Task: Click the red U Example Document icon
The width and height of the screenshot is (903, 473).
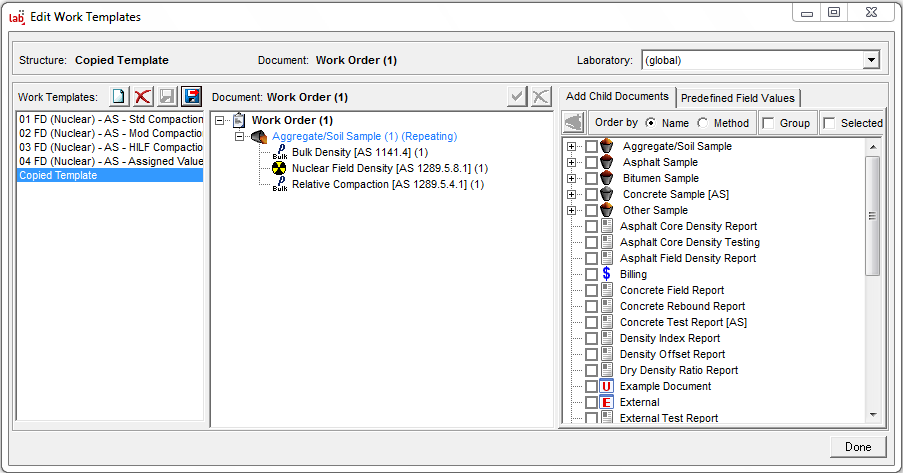Action: pyautogui.click(x=606, y=386)
